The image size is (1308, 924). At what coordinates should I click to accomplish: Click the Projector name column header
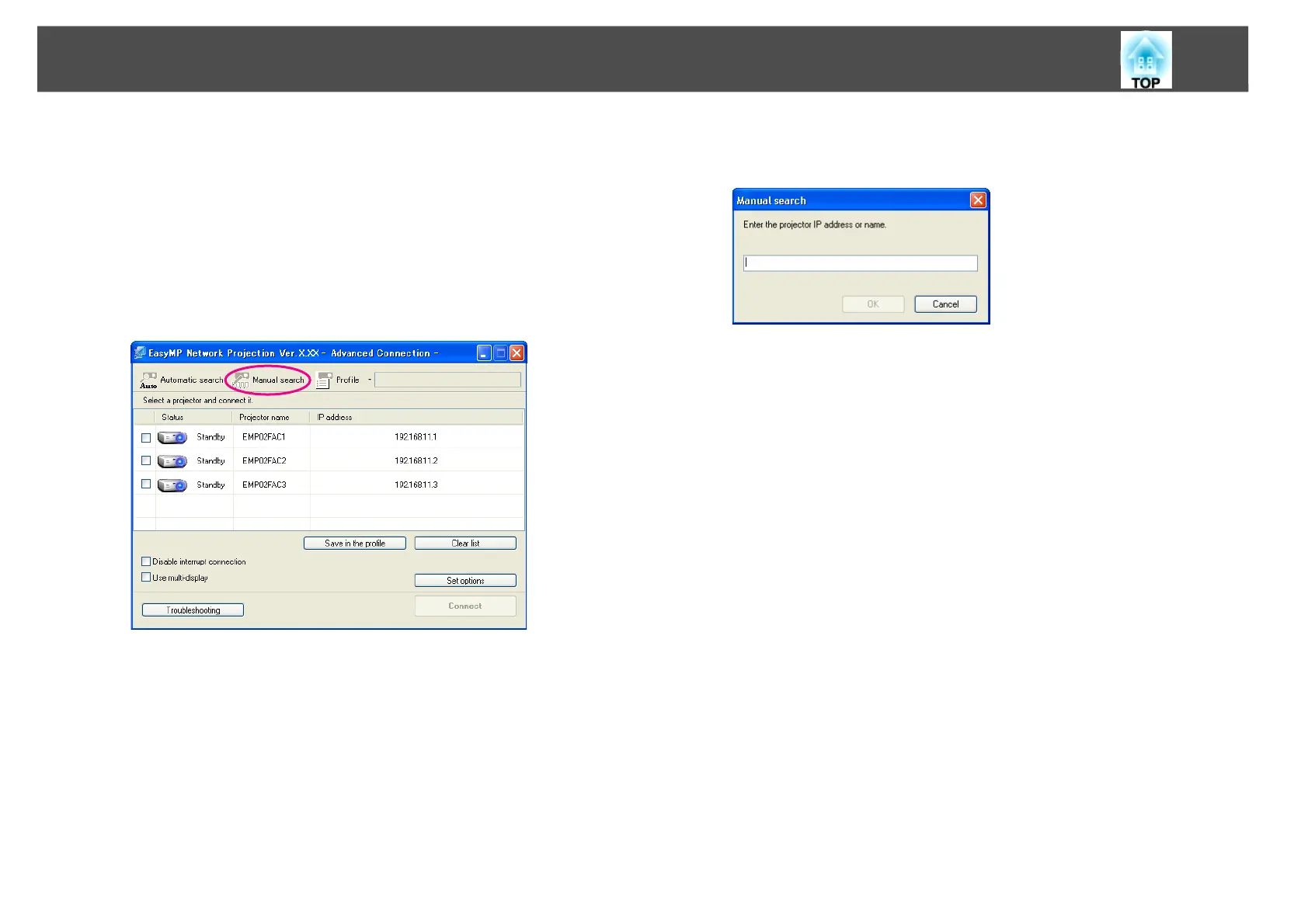[x=271, y=417]
